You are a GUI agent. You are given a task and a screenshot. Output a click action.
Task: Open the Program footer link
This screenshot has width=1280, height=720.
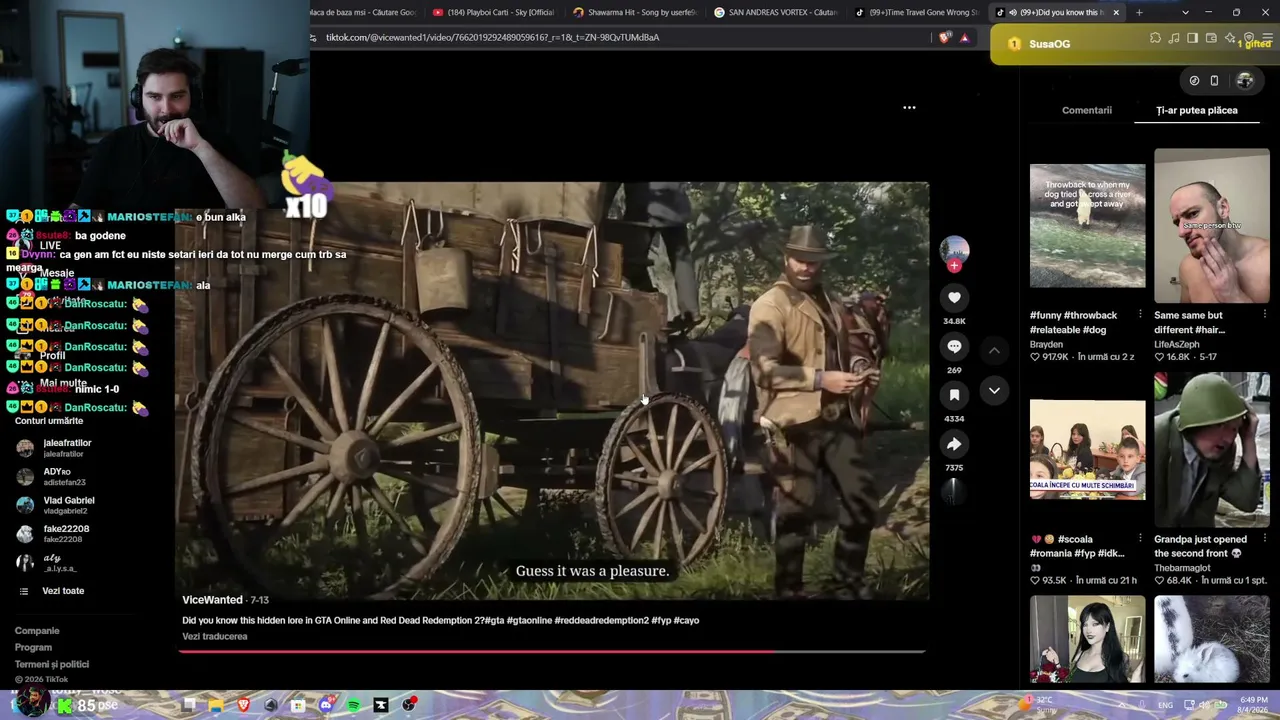coord(33,647)
